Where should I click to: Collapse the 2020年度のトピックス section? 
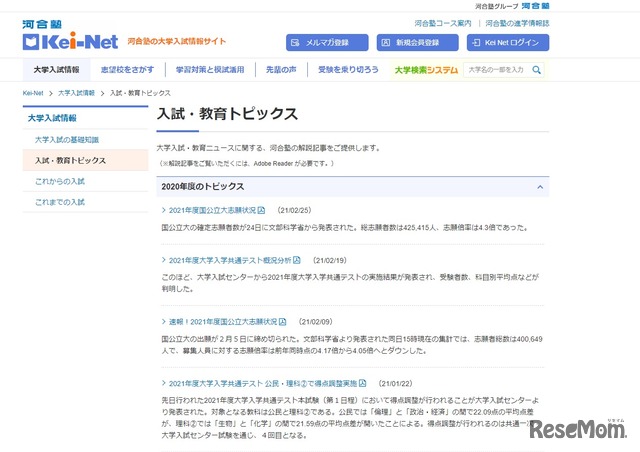point(541,187)
